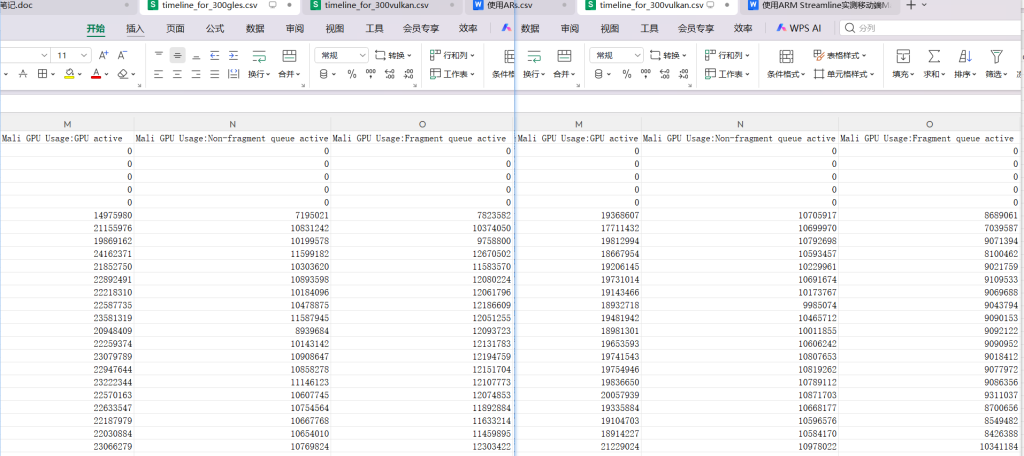This screenshot has height=456, width=1024.
Task: Switch to the 插入 ribbon tab
Action: click(x=135, y=29)
